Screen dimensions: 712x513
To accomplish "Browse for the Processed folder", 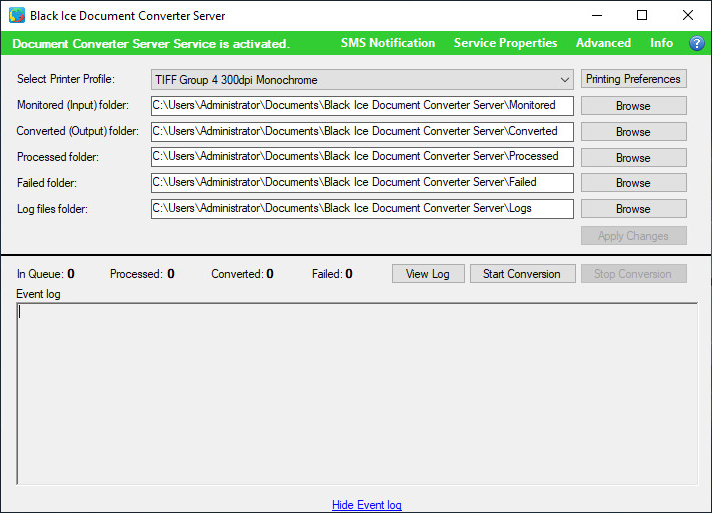I will (x=633, y=158).
